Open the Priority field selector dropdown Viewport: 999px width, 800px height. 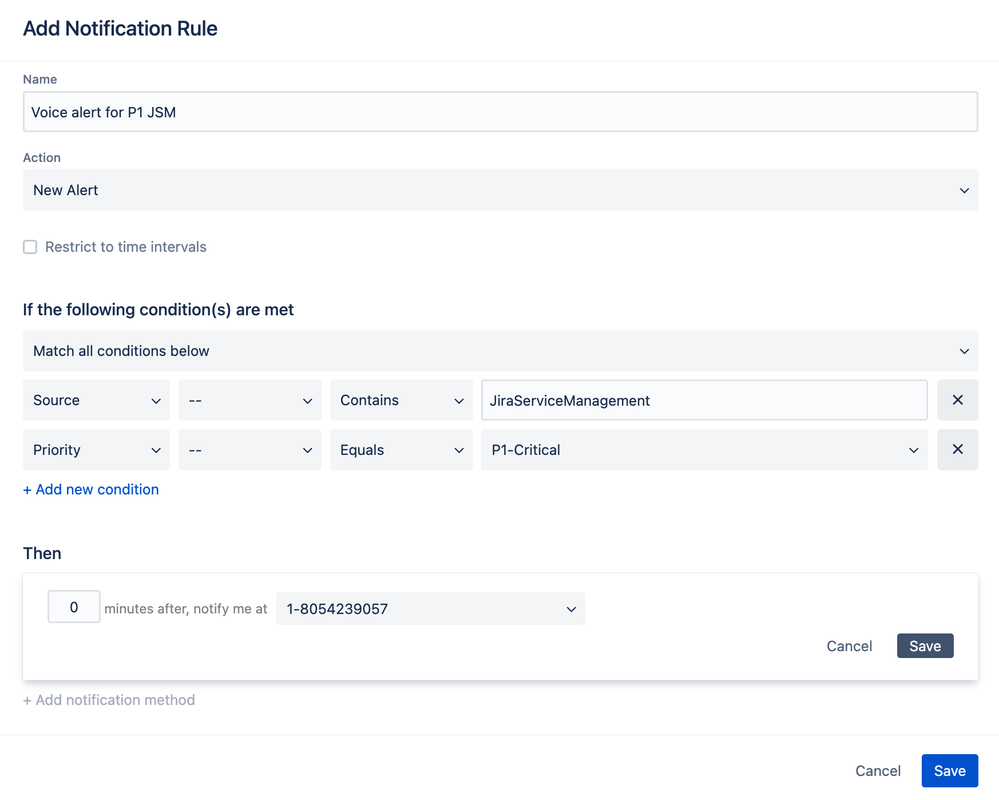[96, 450]
